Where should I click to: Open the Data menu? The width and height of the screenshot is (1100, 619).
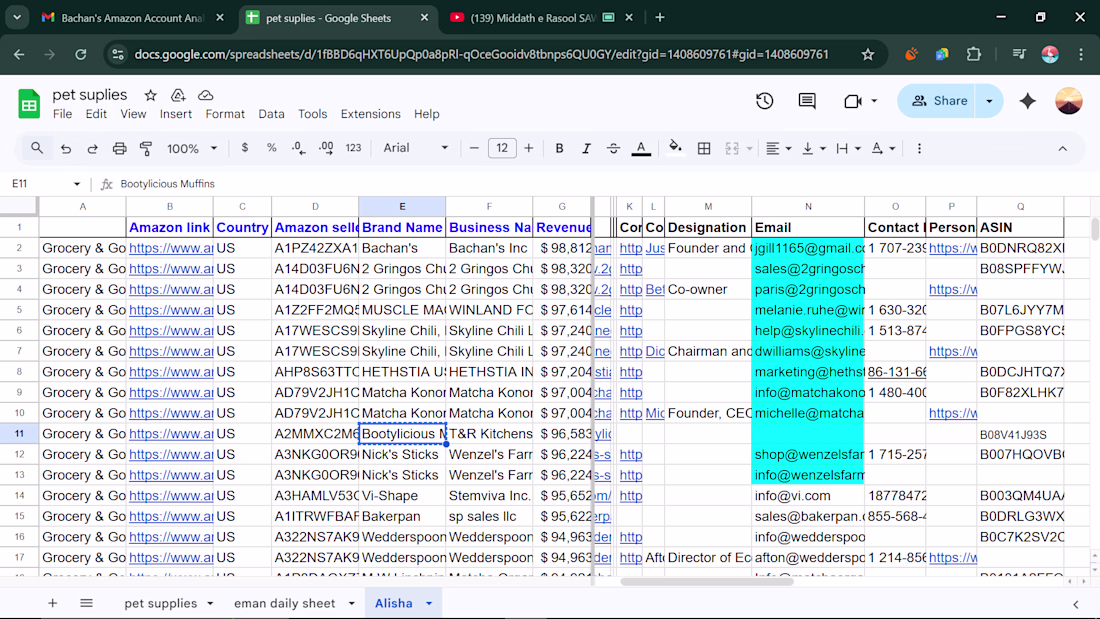pyautogui.click(x=271, y=114)
